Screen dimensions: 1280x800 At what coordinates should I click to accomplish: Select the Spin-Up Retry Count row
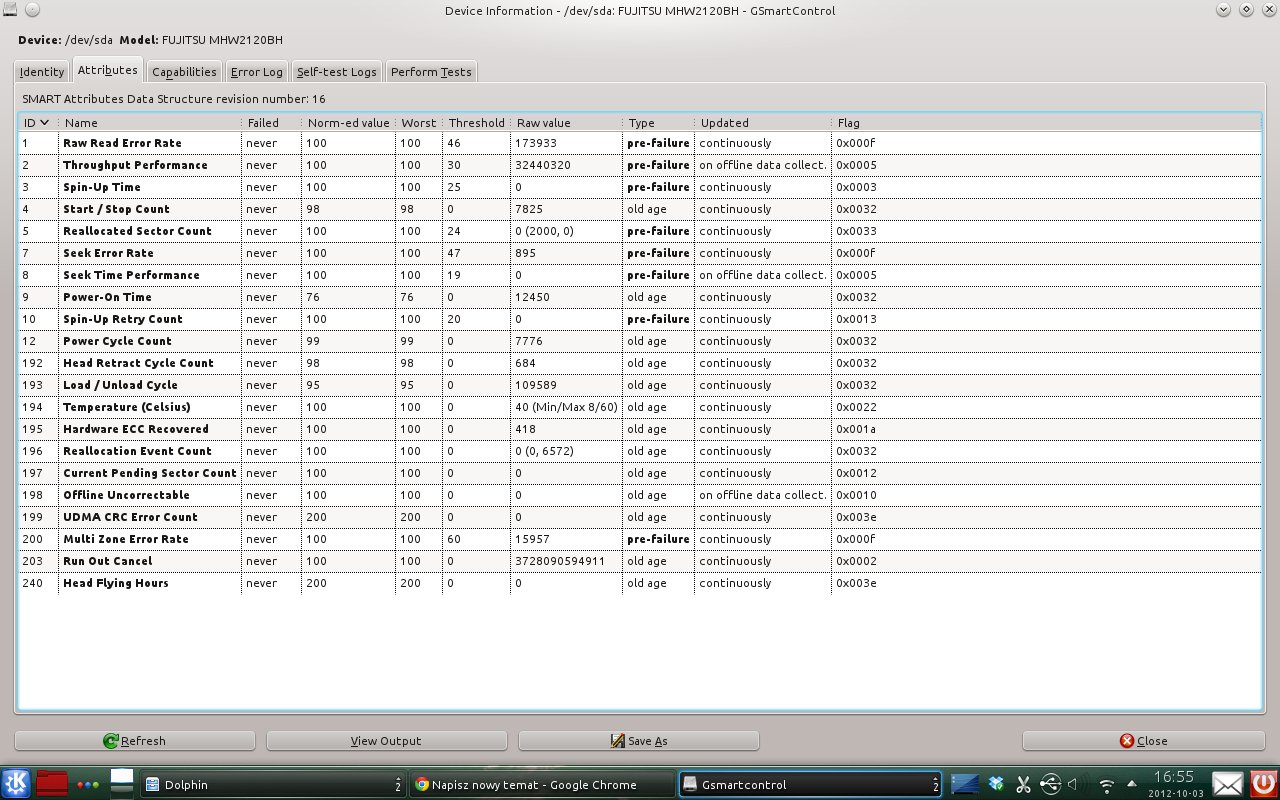(x=640, y=319)
